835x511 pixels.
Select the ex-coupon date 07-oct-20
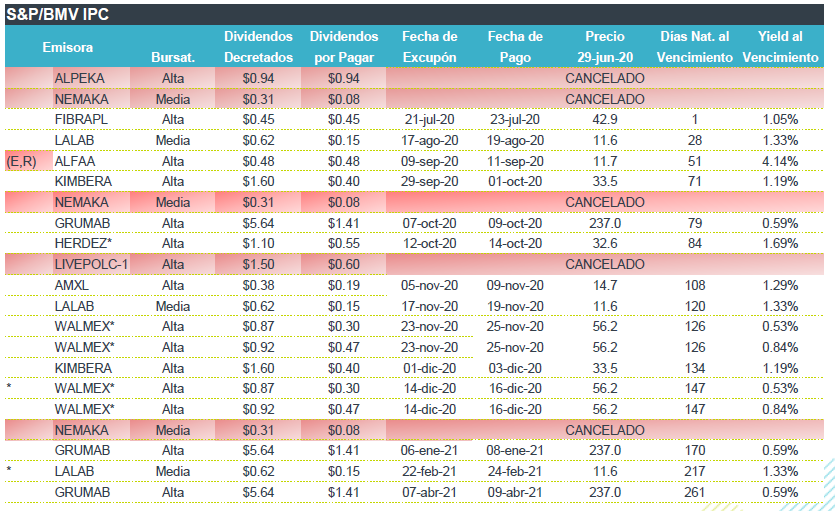coord(429,223)
